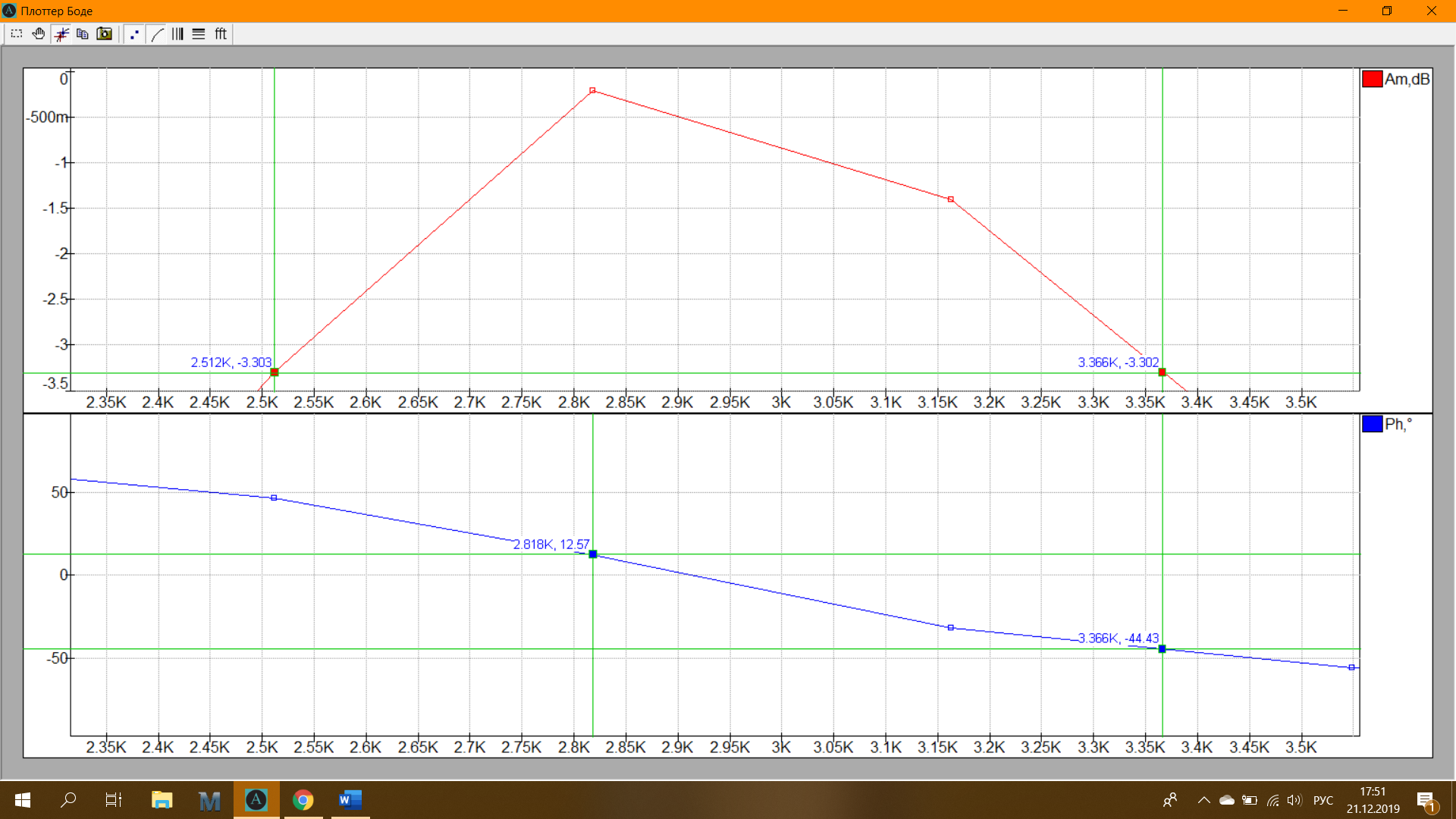The width and height of the screenshot is (1456, 819).
Task: Toggle data point markers display
Action: [134, 34]
